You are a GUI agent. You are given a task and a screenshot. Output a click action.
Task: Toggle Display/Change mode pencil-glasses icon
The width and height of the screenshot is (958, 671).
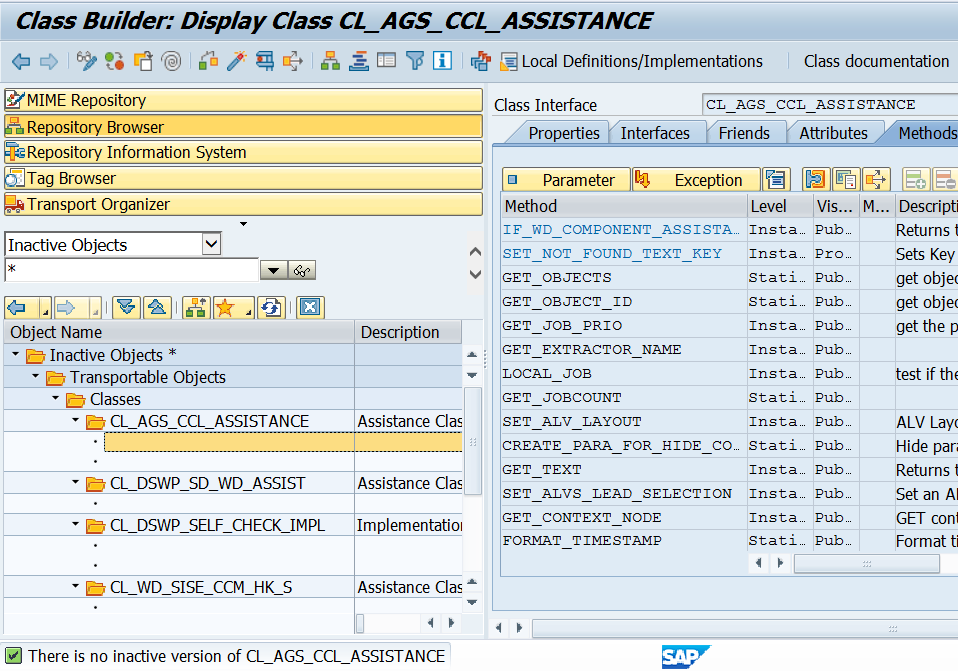(86, 61)
